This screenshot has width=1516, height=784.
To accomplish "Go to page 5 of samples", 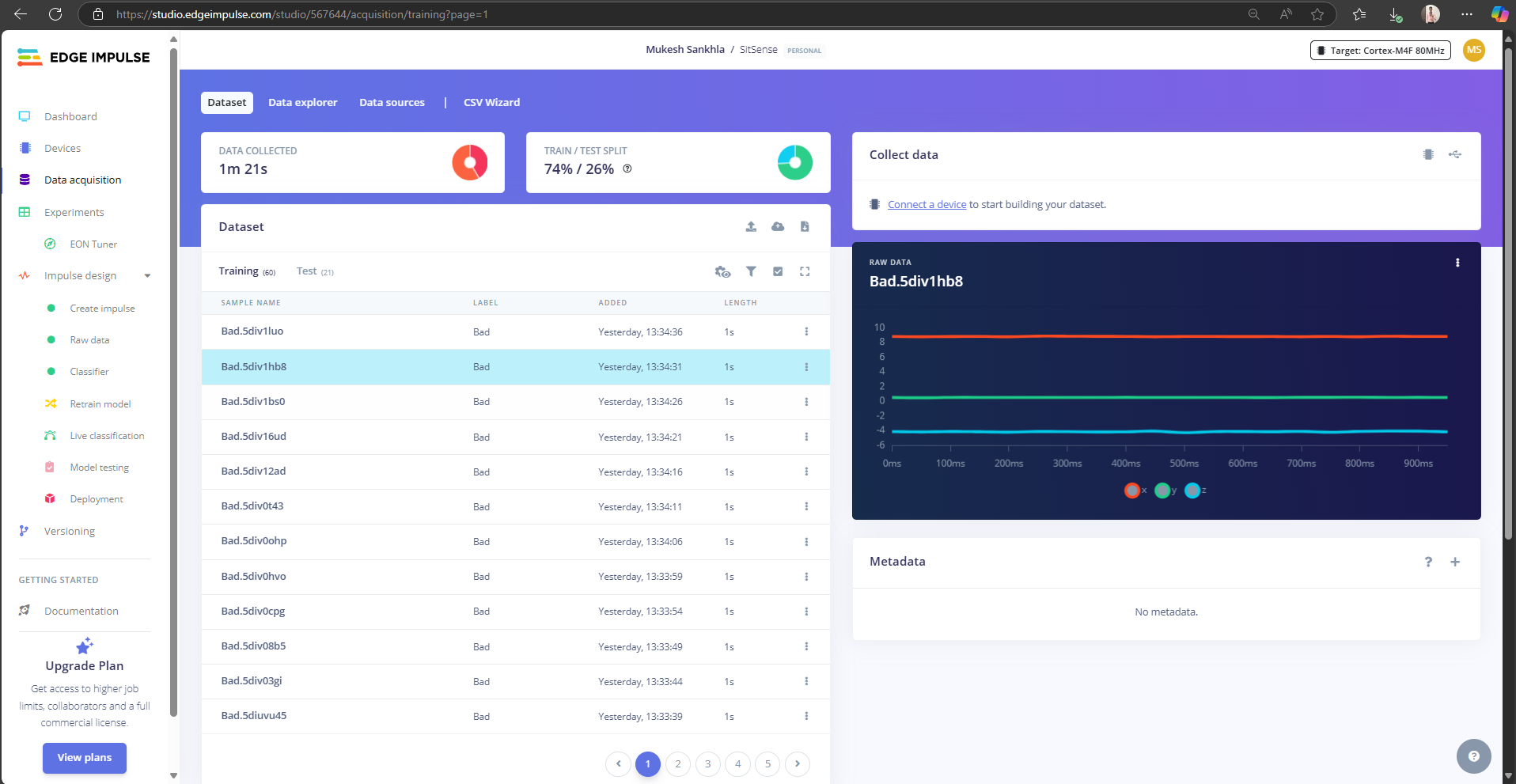I will click(x=767, y=763).
